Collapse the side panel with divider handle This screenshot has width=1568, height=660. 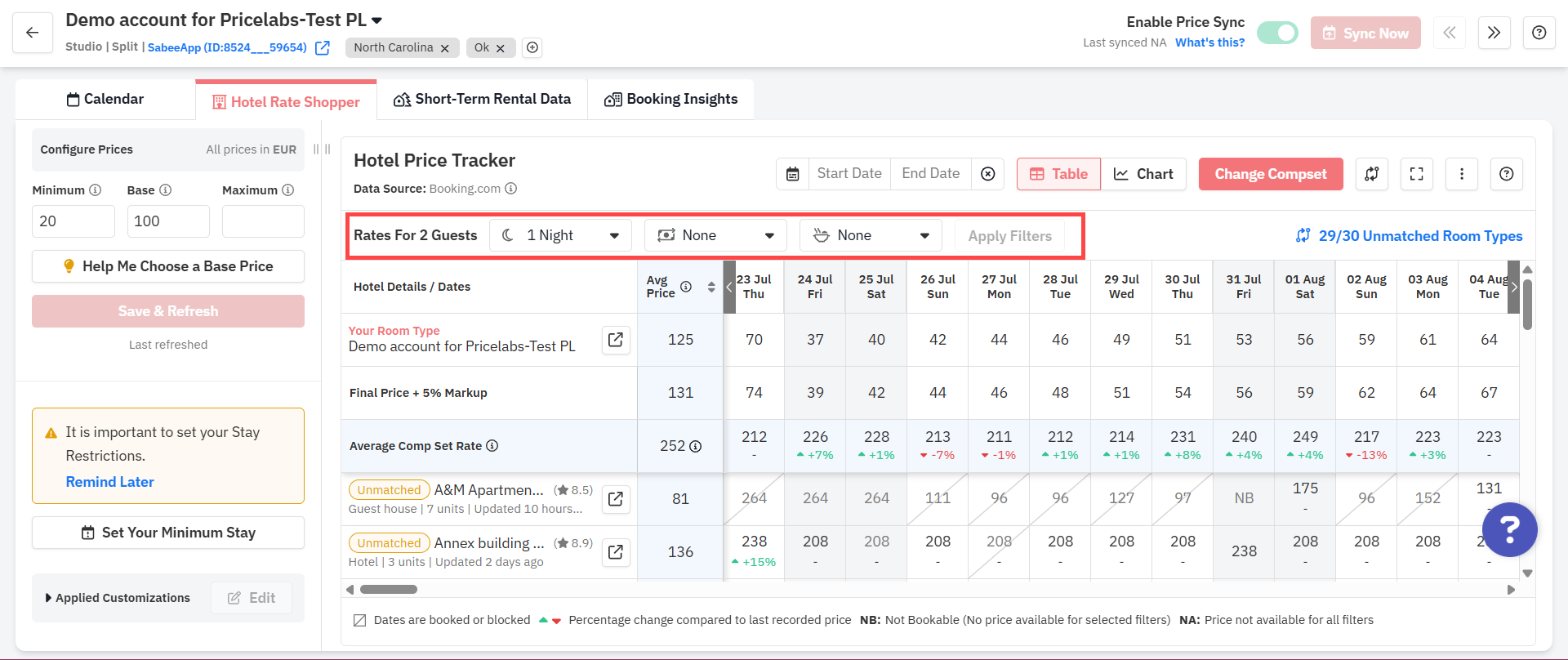pos(322,149)
